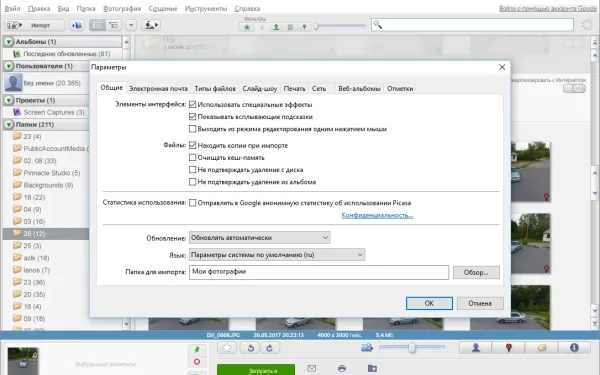Viewport: 600px width, 375px height.
Task: Click the export-to-folder icon at bottom
Action: pos(372,368)
